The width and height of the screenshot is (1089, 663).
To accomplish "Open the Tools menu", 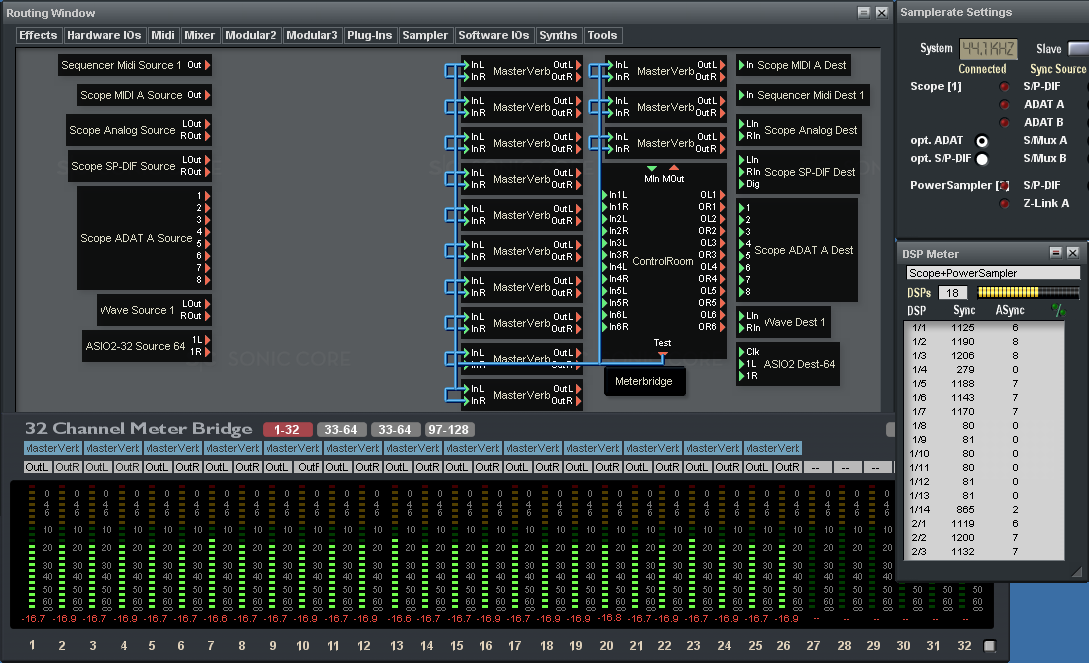I will coord(602,35).
